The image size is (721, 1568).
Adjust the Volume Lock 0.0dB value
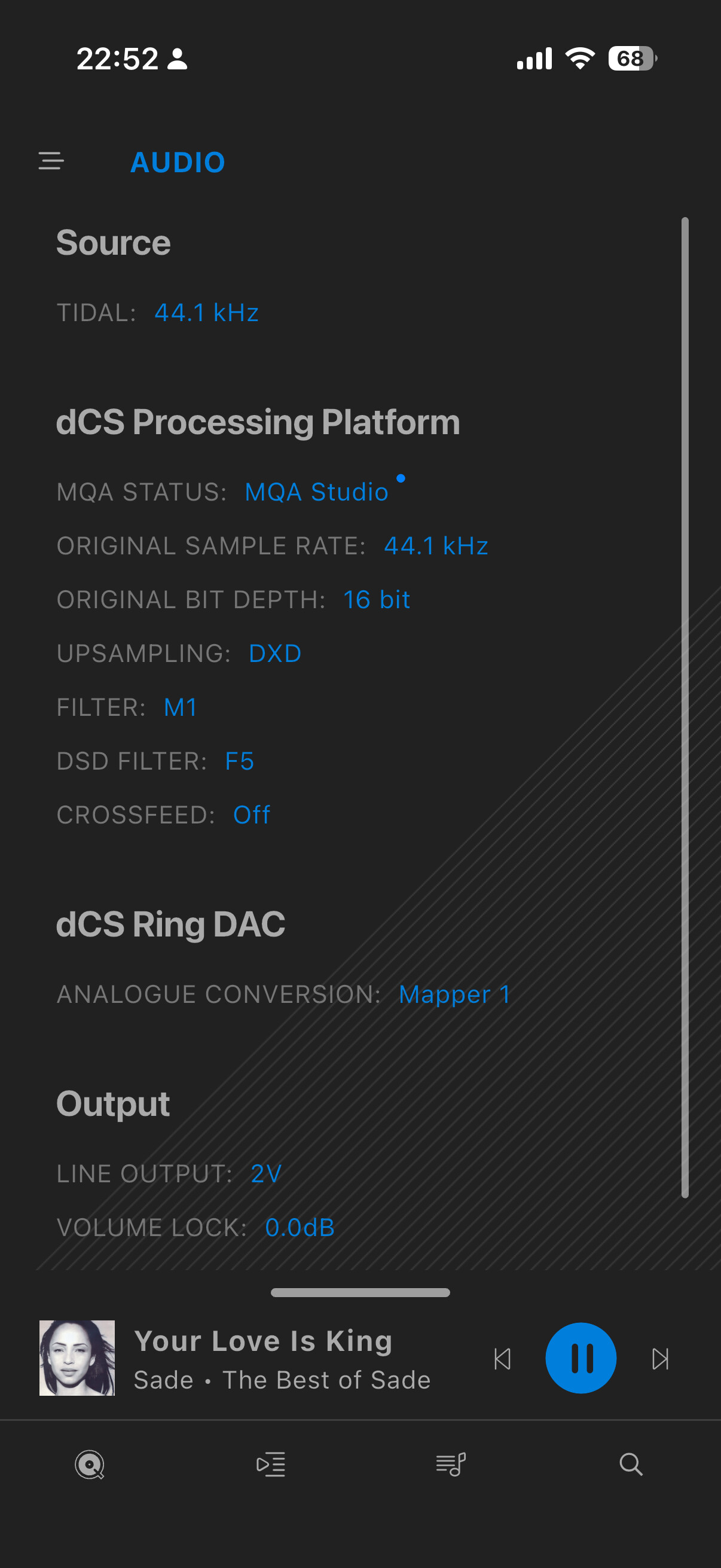(300, 1228)
